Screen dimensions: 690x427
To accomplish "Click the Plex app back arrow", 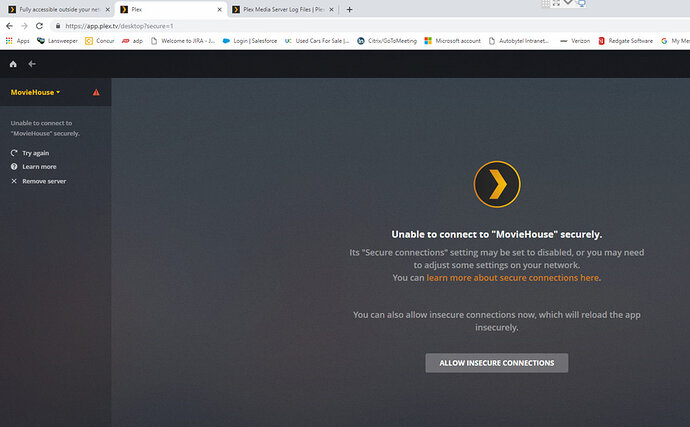I will tap(32, 64).
